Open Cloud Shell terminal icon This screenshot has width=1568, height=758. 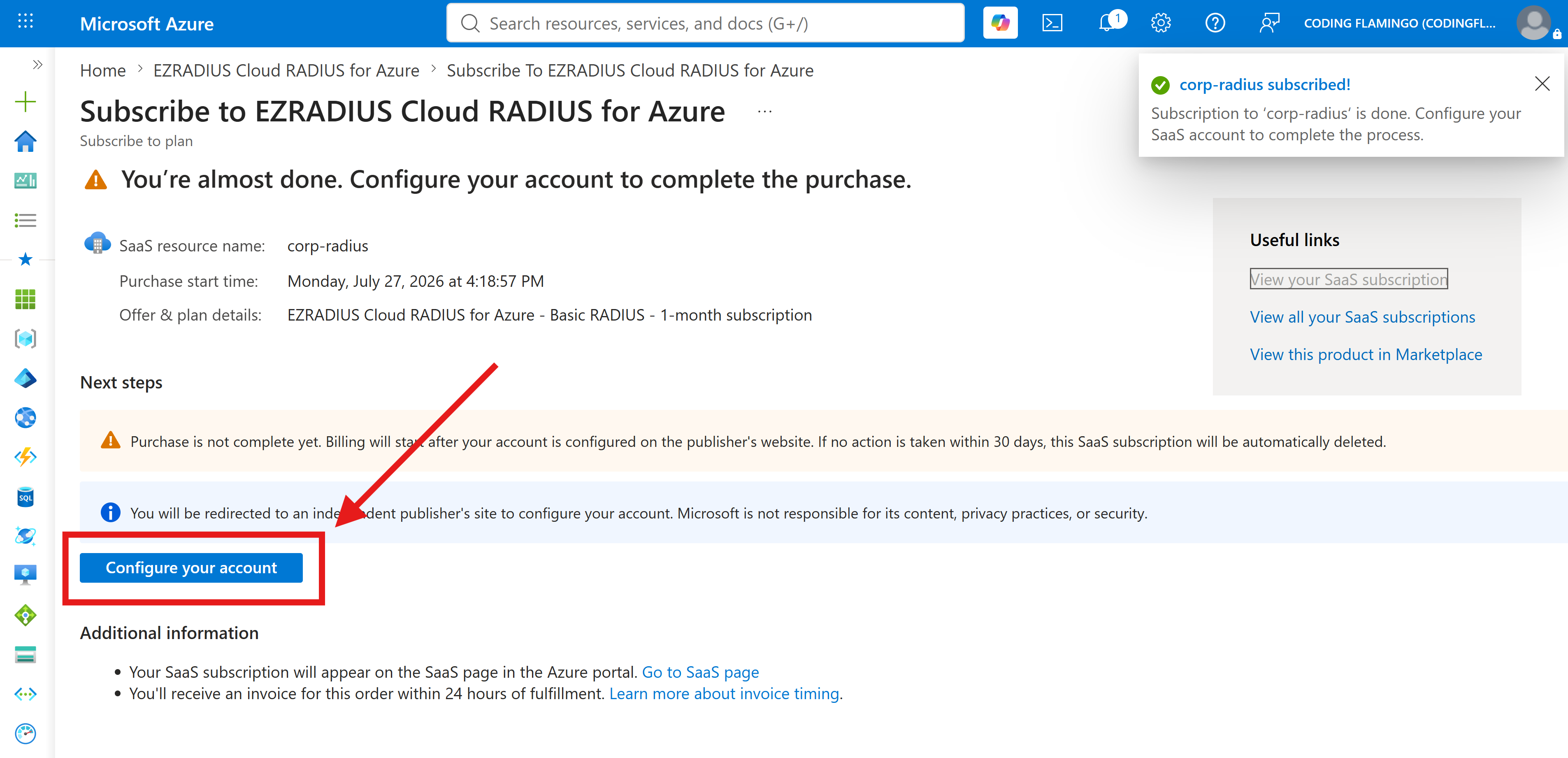tap(1052, 23)
